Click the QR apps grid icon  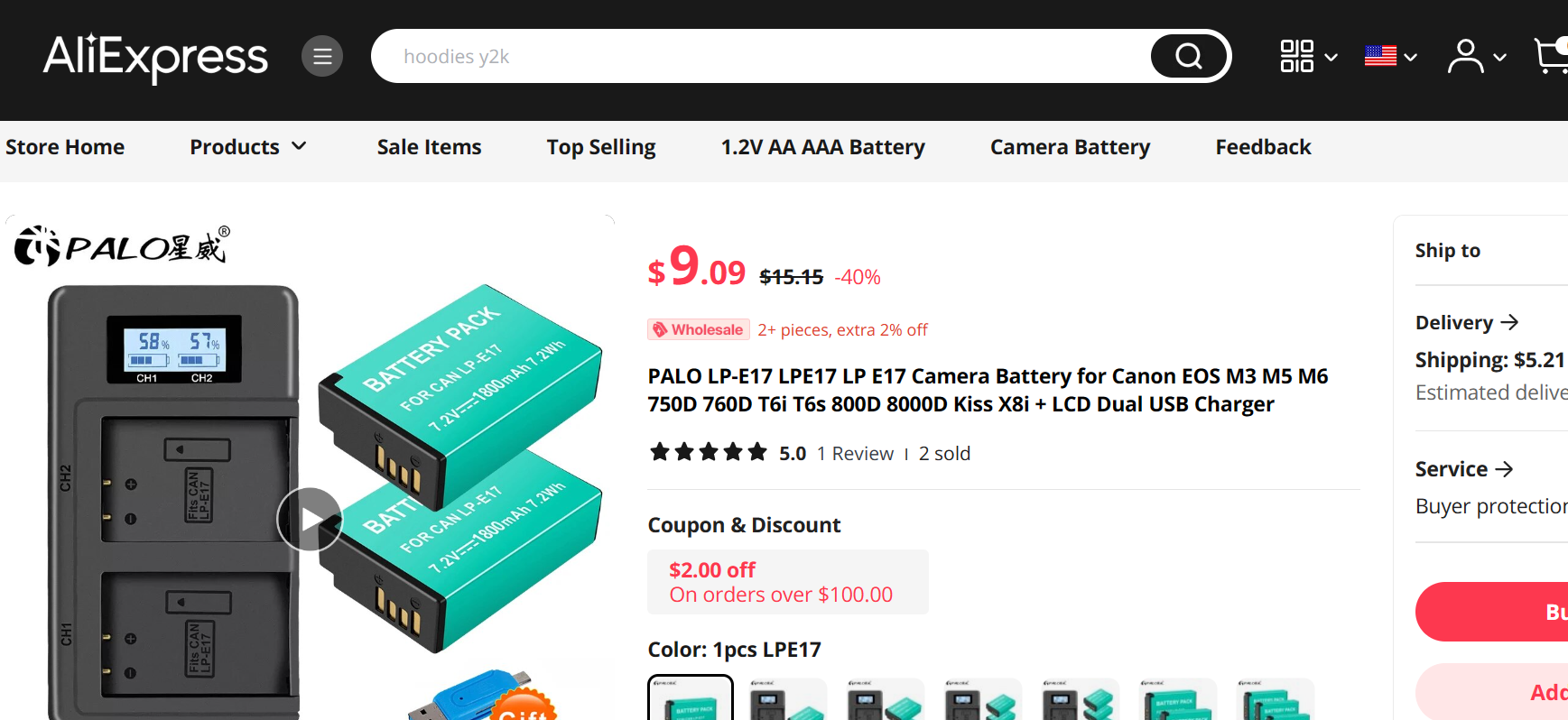[x=1297, y=55]
